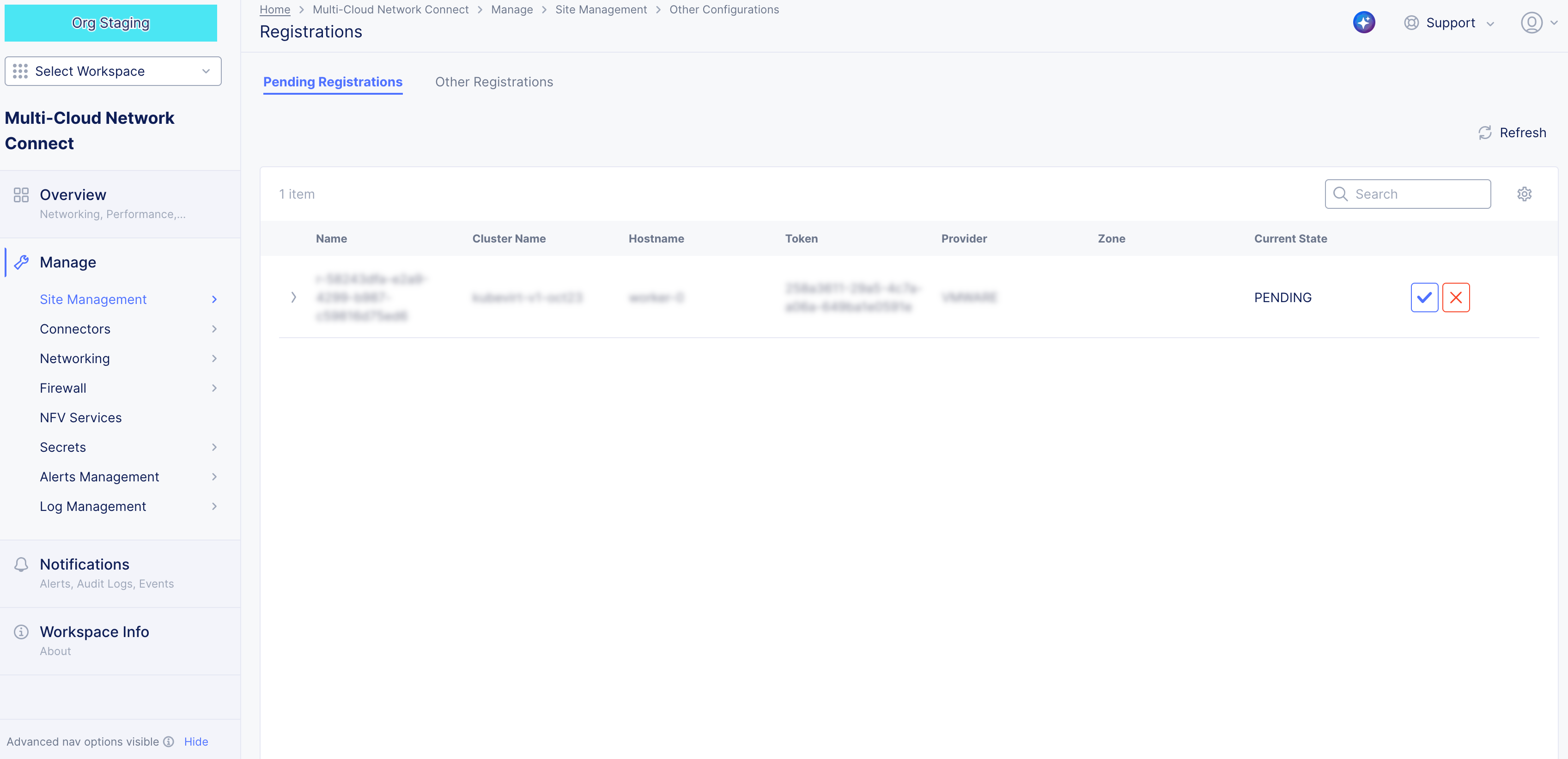Click the AI assistant sparkle icon
The image size is (1568, 759).
(1363, 23)
